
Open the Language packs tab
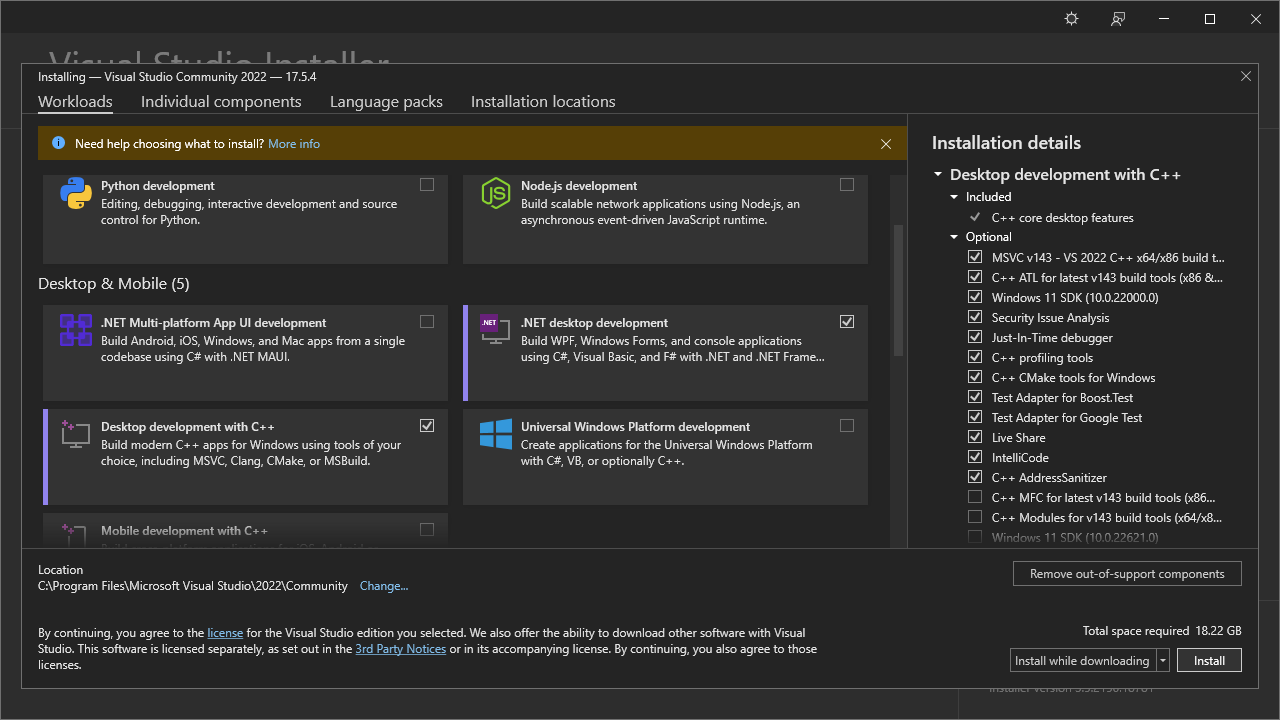pos(386,102)
